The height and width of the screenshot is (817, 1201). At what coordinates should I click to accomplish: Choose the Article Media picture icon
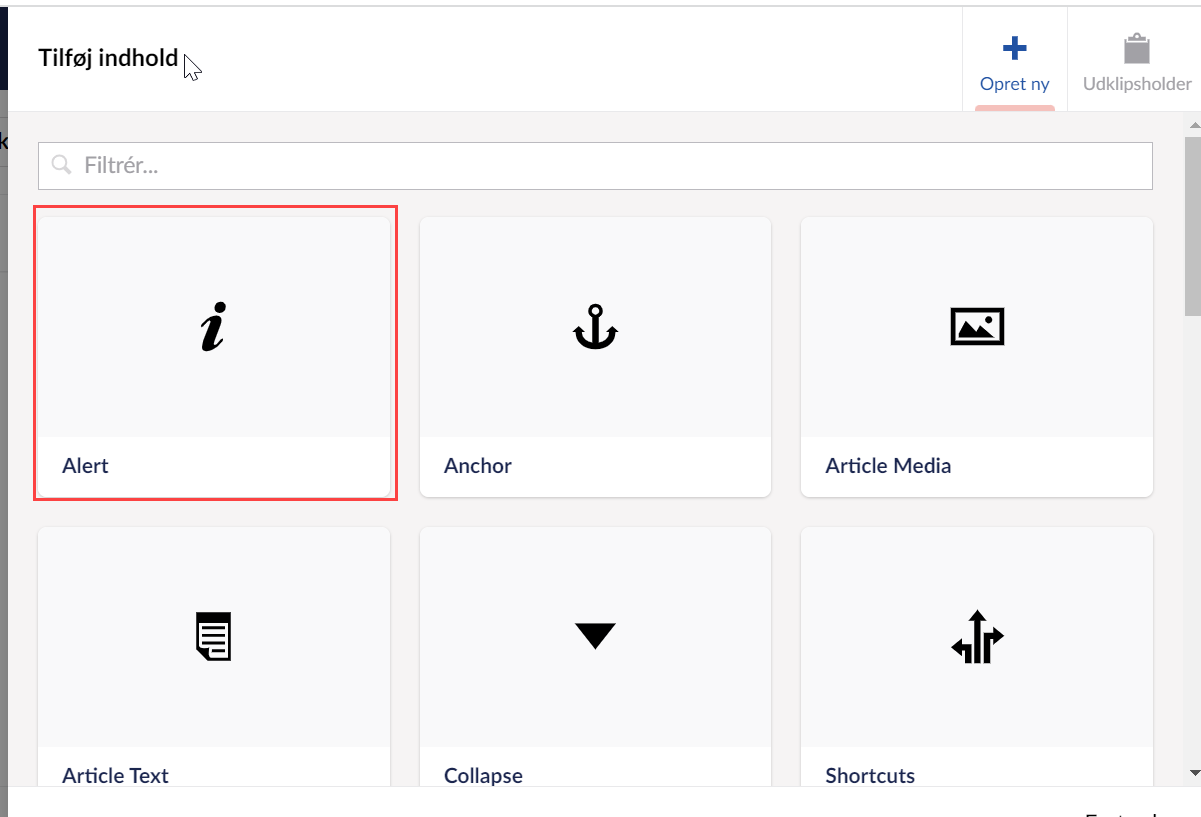(x=977, y=327)
